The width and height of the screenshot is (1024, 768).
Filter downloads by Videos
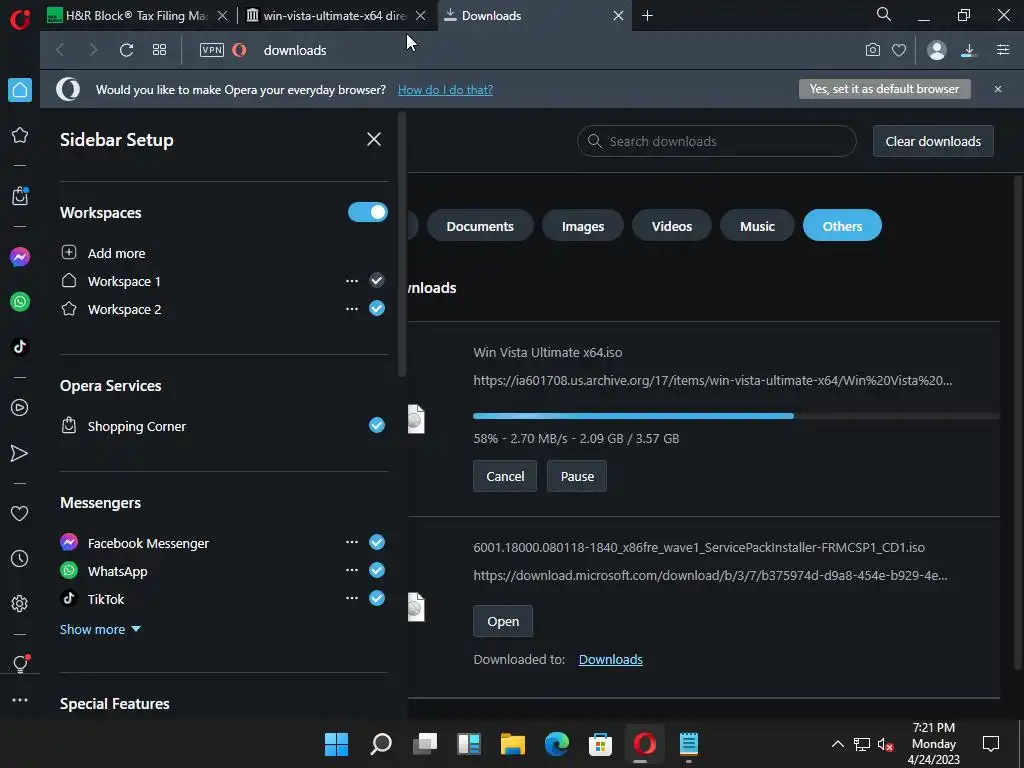point(671,226)
